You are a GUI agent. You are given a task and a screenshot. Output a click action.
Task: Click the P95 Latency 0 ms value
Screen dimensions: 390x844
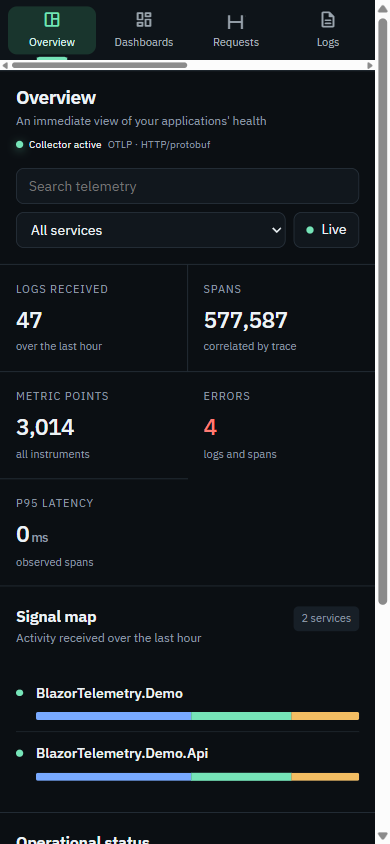pos(32,534)
